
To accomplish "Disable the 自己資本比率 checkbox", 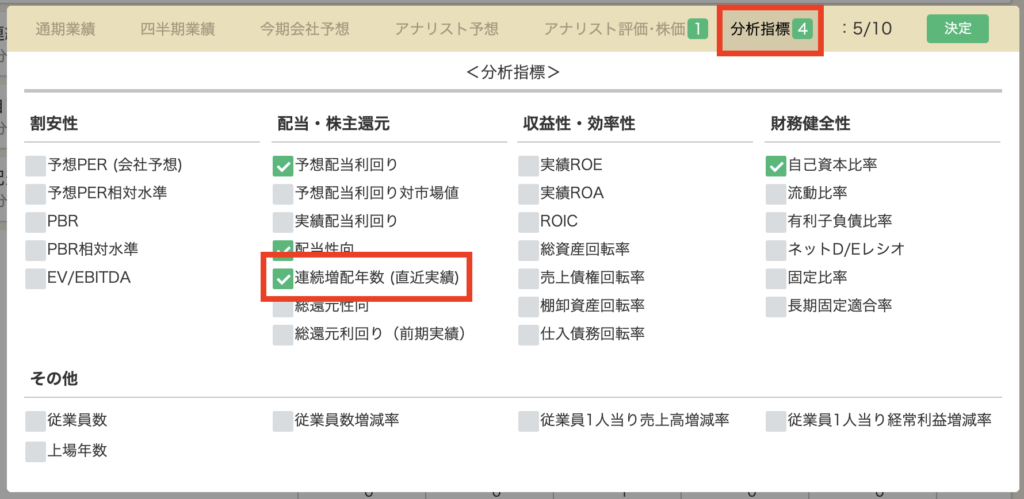I will [776, 166].
